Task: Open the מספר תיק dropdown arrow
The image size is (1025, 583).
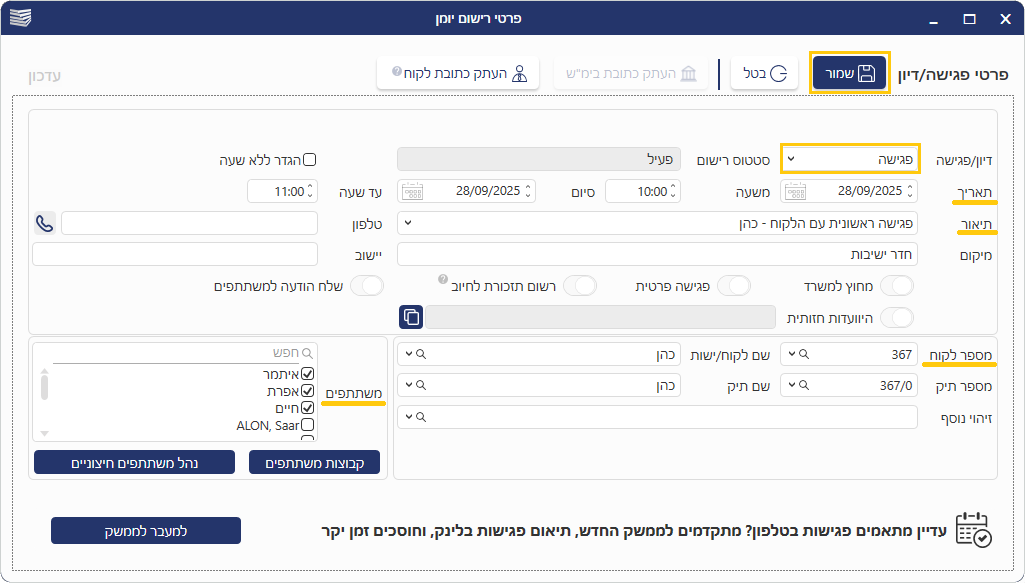Action: point(790,385)
